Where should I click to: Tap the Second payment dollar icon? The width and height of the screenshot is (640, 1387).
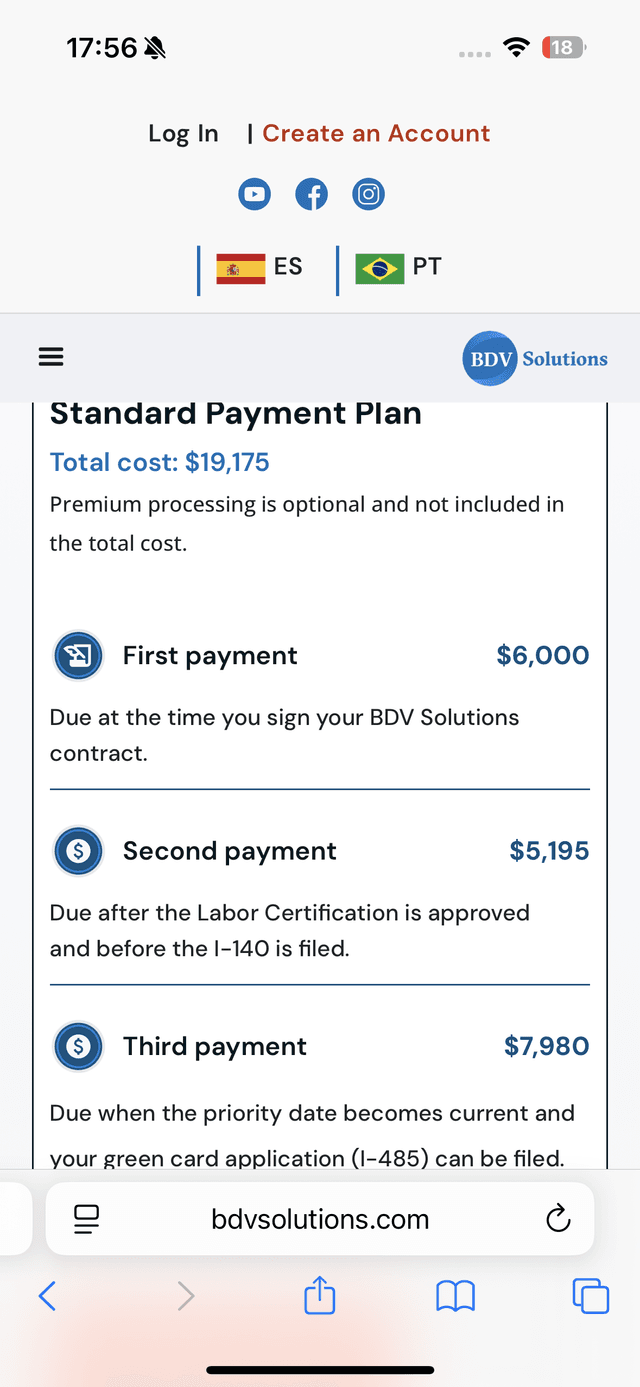click(78, 851)
